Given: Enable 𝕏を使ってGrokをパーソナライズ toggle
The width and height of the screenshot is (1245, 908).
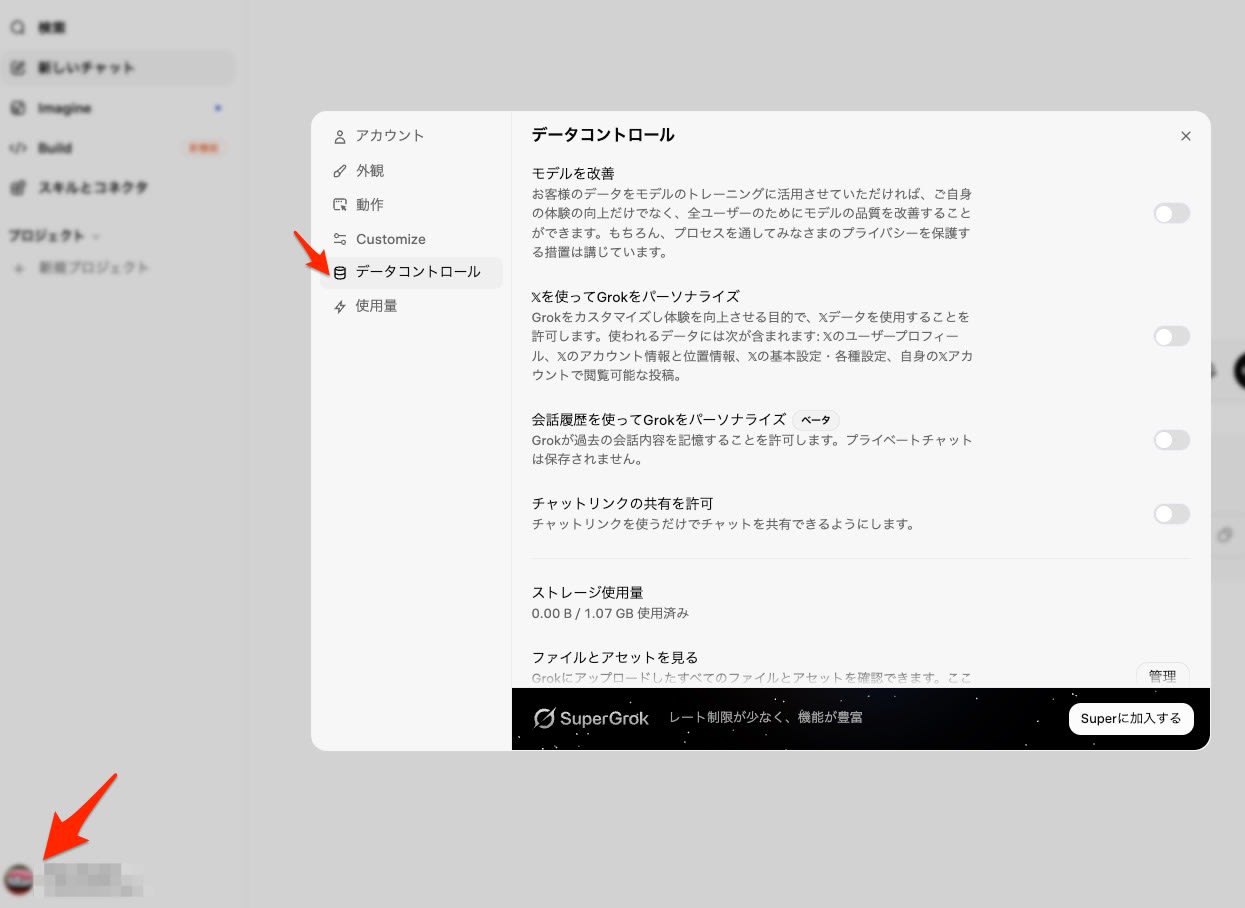Looking at the screenshot, I should (x=1172, y=336).
